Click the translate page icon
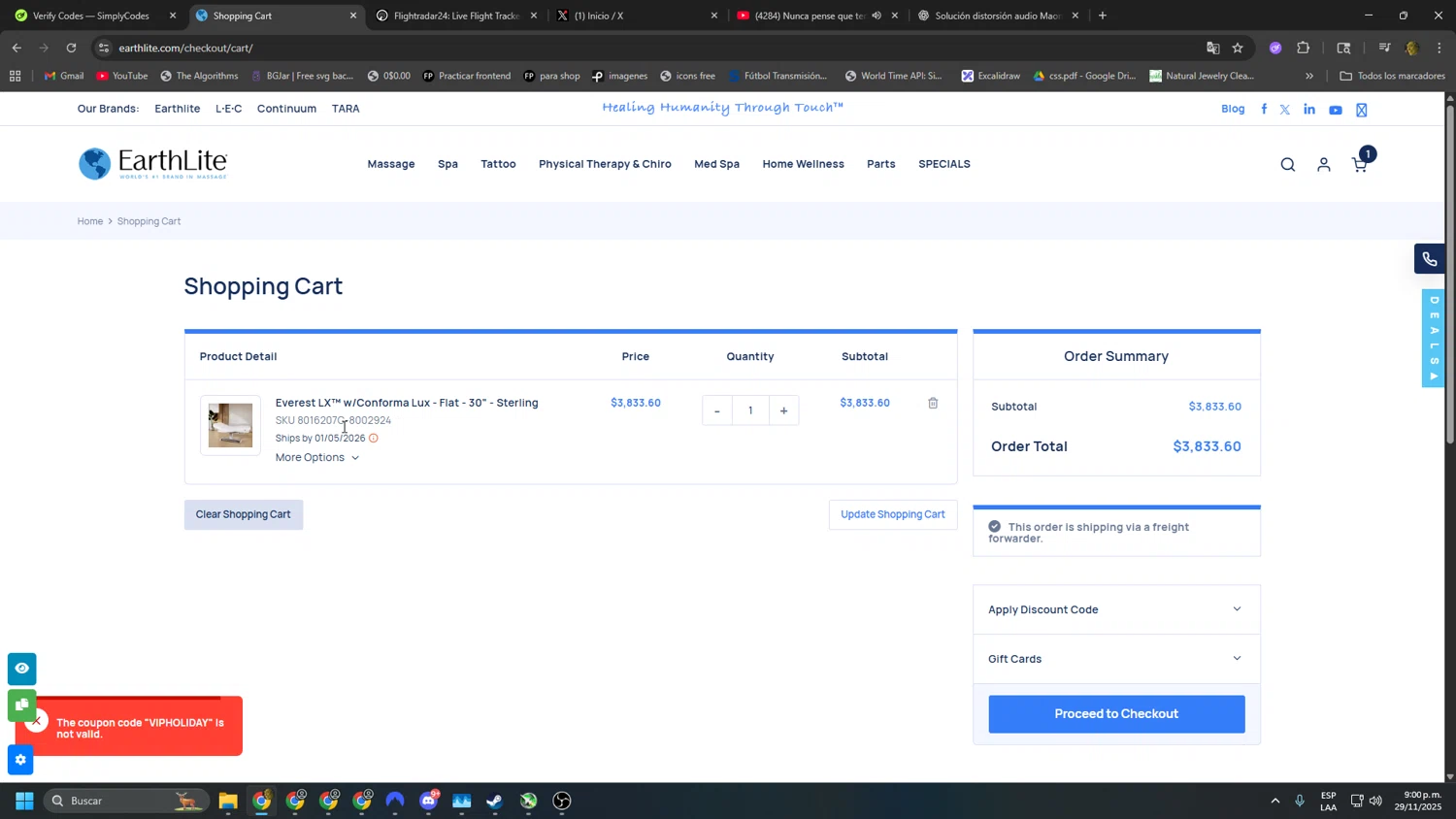The image size is (1456, 819). (x=1213, y=48)
